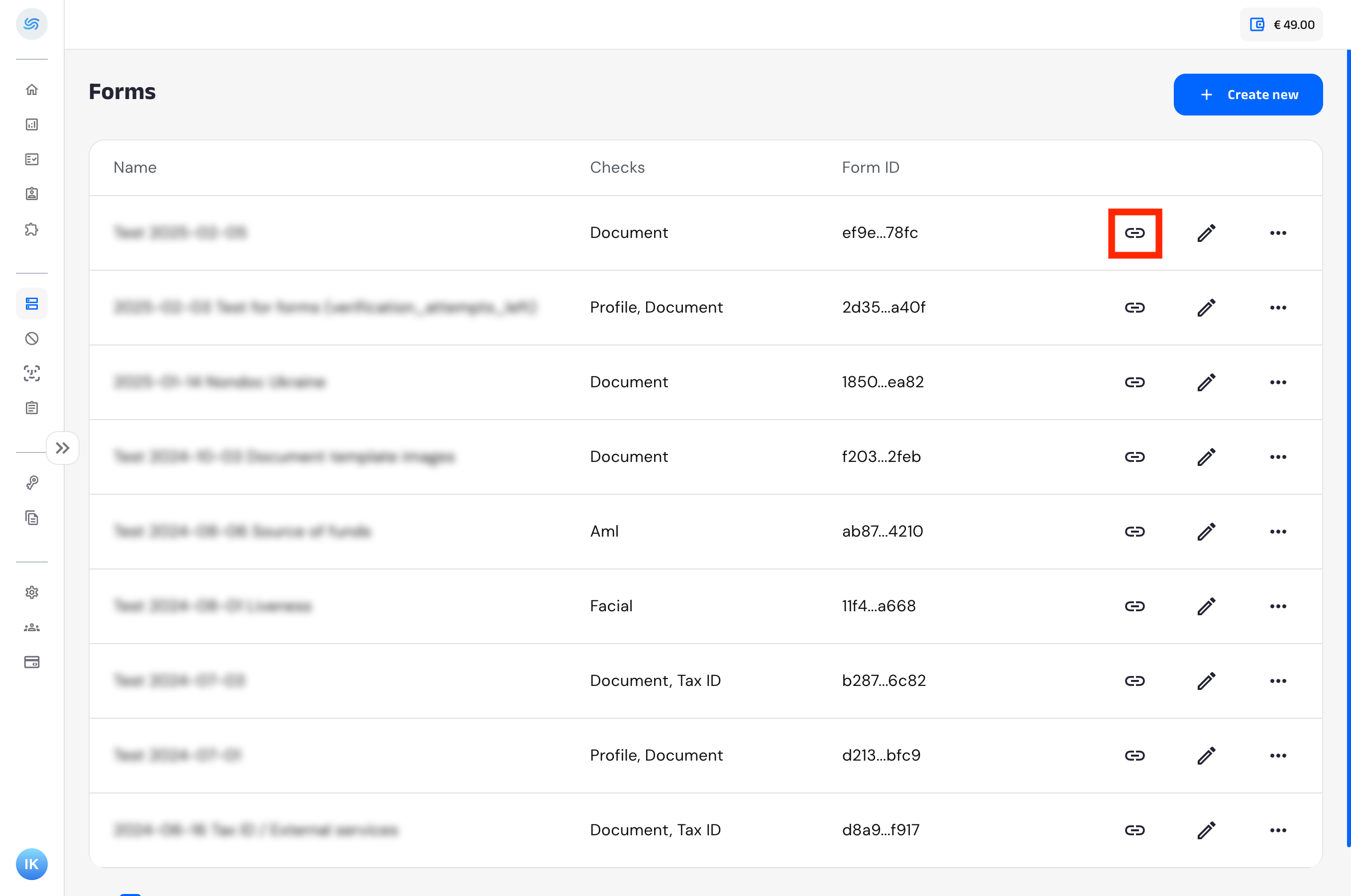Click the Forms page heading
The image size is (1351, 896).
[122, 92]
